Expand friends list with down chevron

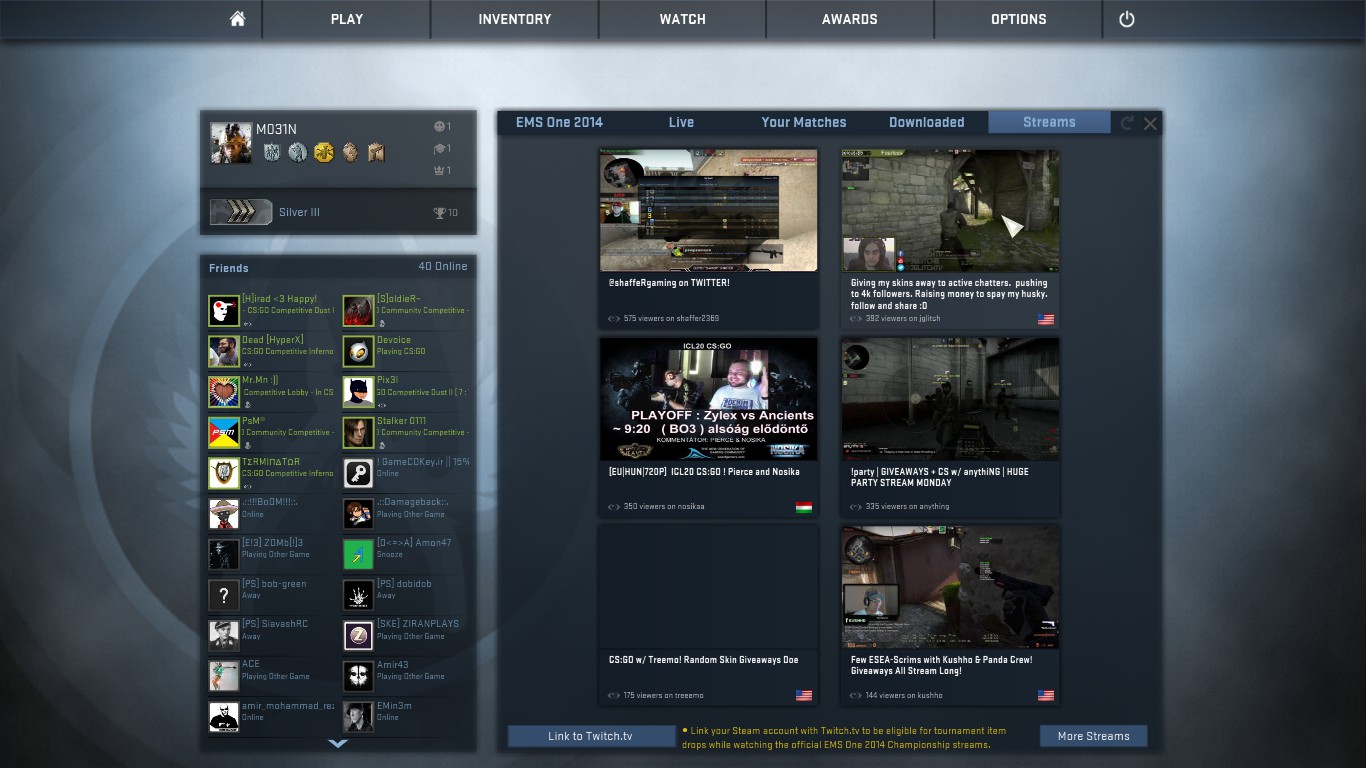338,743
